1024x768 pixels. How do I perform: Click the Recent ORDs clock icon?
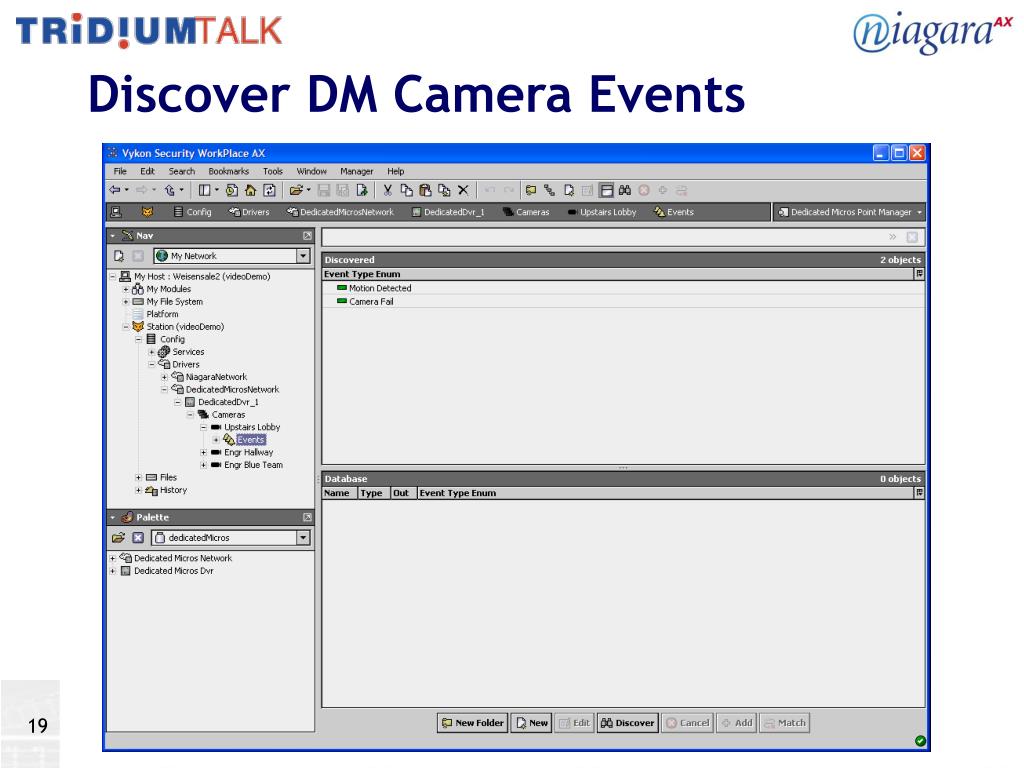232,190
